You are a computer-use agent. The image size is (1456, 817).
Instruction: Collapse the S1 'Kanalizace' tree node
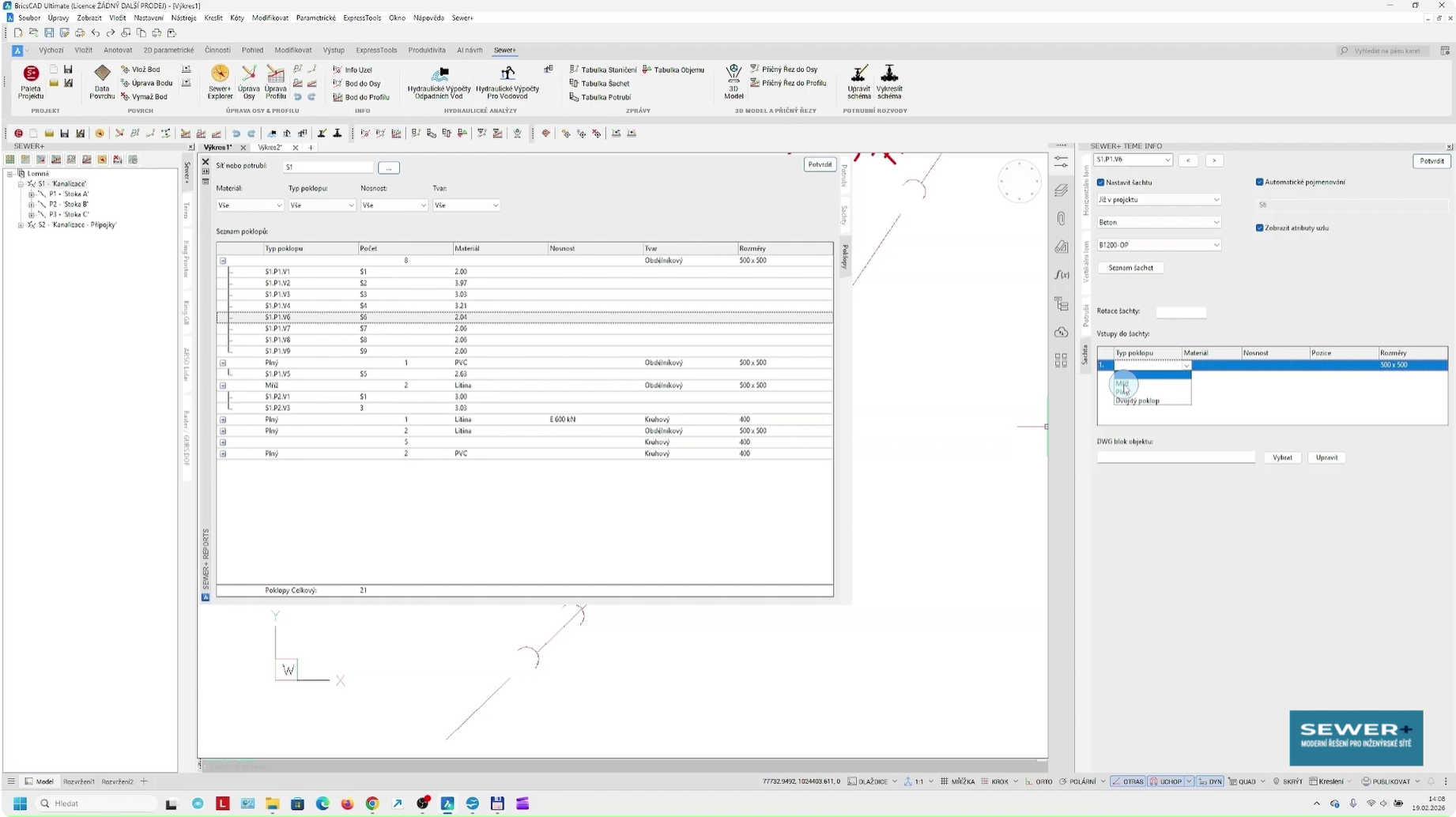click(21, 183)
